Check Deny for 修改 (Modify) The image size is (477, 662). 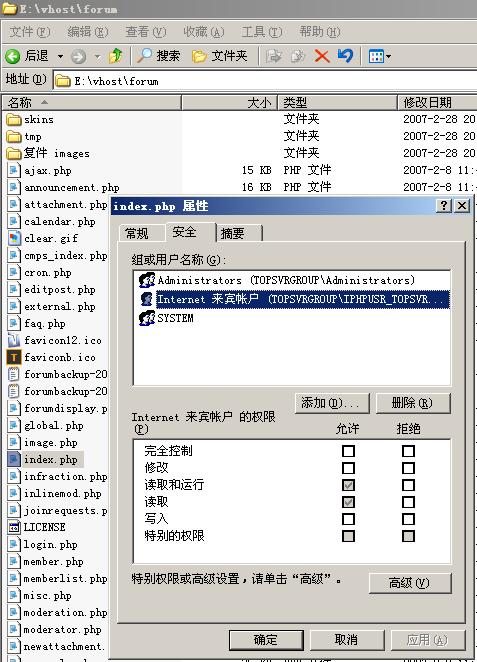[x=408, y=468]
